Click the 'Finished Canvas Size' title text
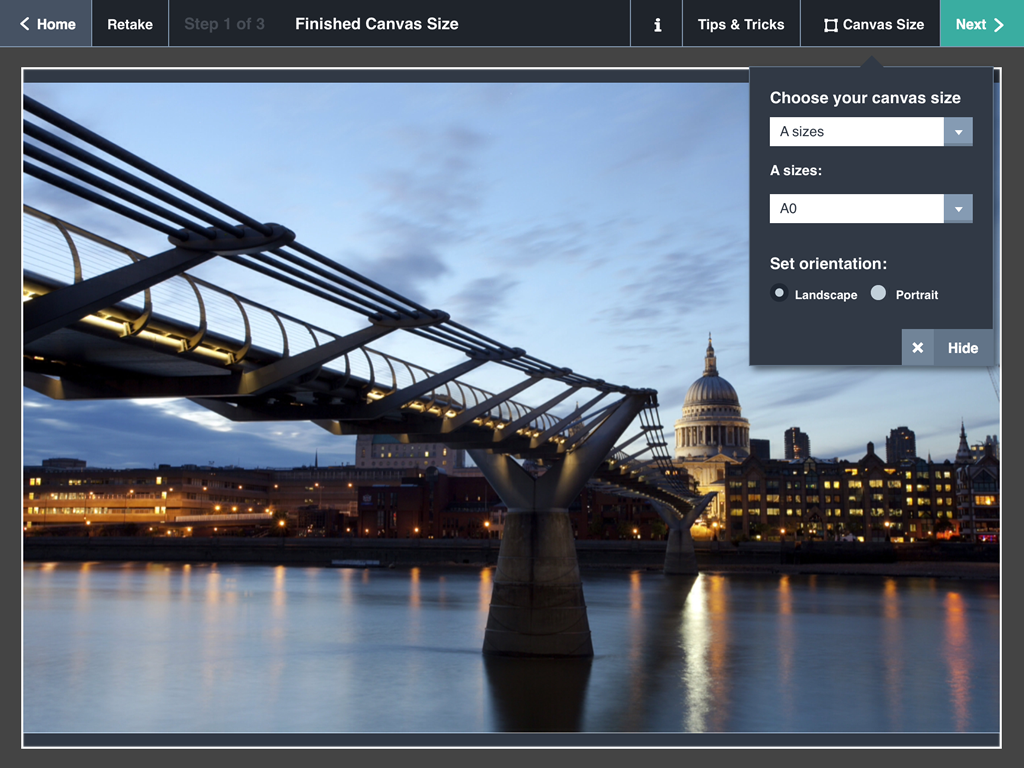This screenshot has width=1024, height=768. [377, 24]
